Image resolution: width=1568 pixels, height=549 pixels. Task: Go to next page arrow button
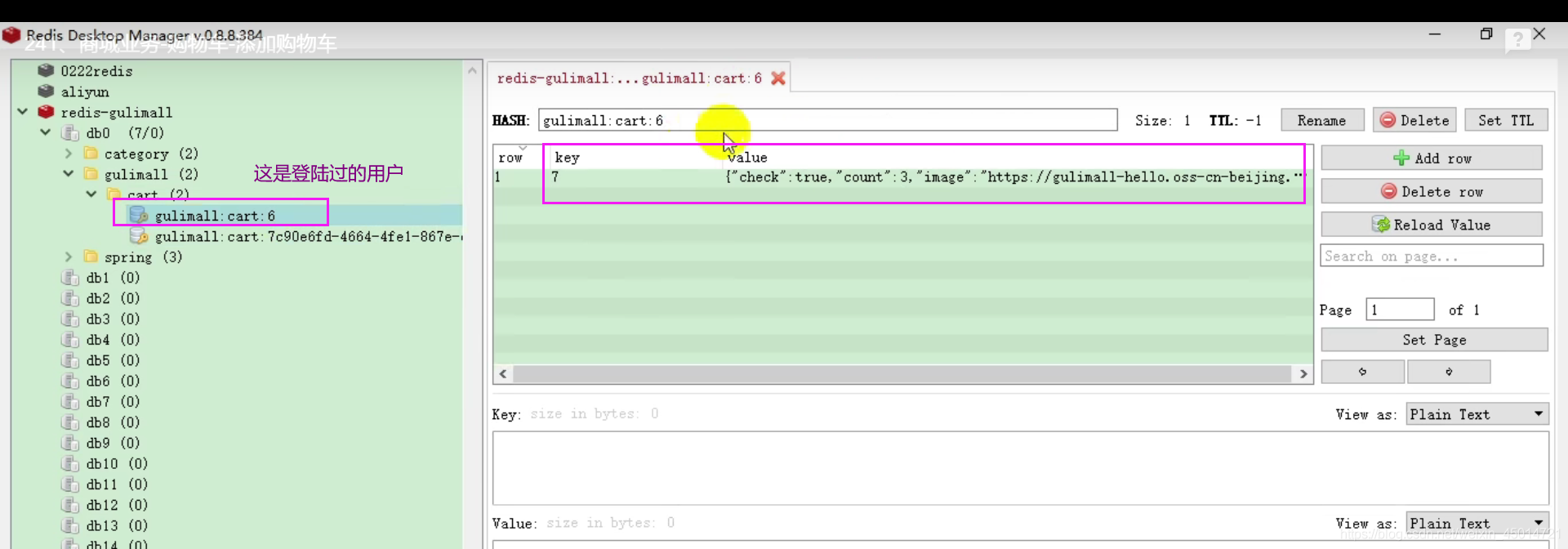pyautogui.click(x=1449, y=372)
